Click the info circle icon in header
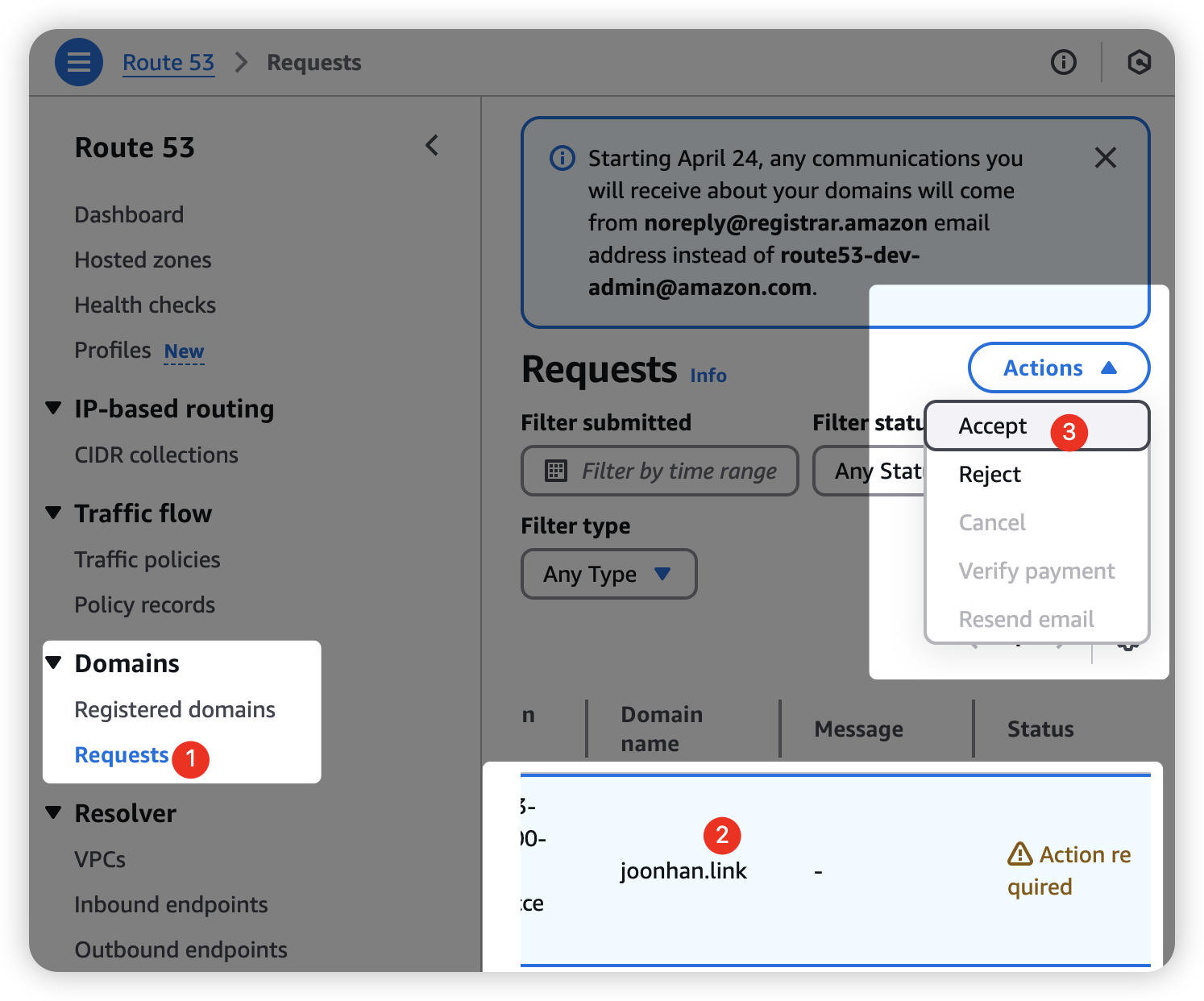Image resolution: width=1204 pixels, height=1001 pixels. pyautogui.click(x=1063, y=62)
